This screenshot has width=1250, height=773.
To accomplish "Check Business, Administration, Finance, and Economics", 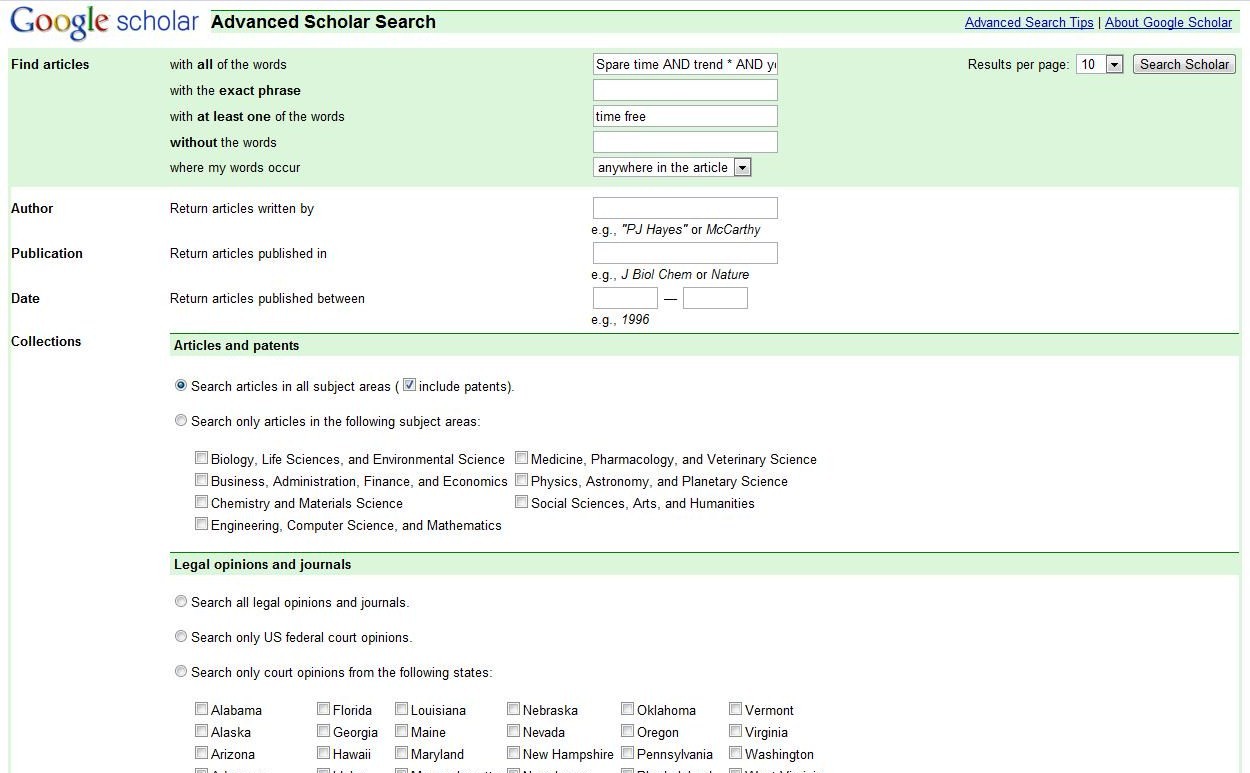I will point(202,480).
